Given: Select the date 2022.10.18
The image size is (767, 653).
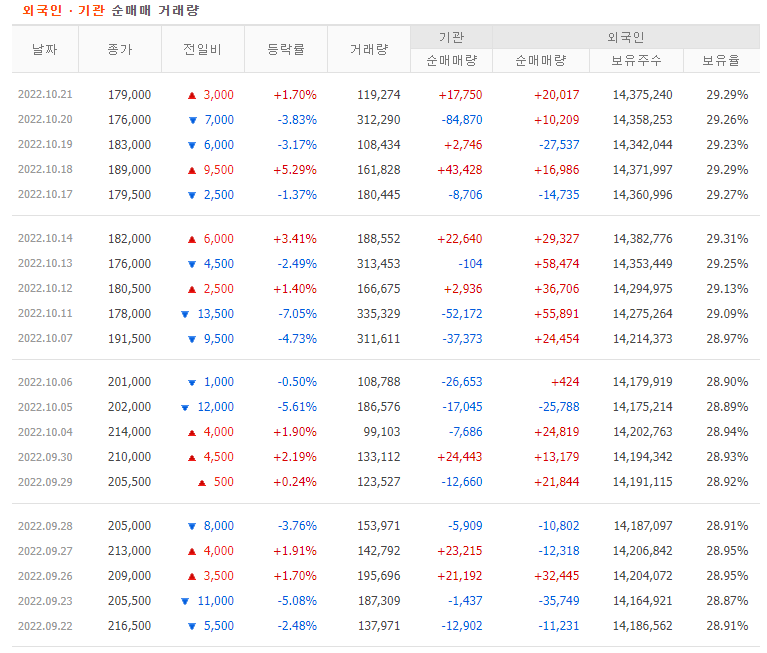Looking at the screenshot, I should 45,169.
